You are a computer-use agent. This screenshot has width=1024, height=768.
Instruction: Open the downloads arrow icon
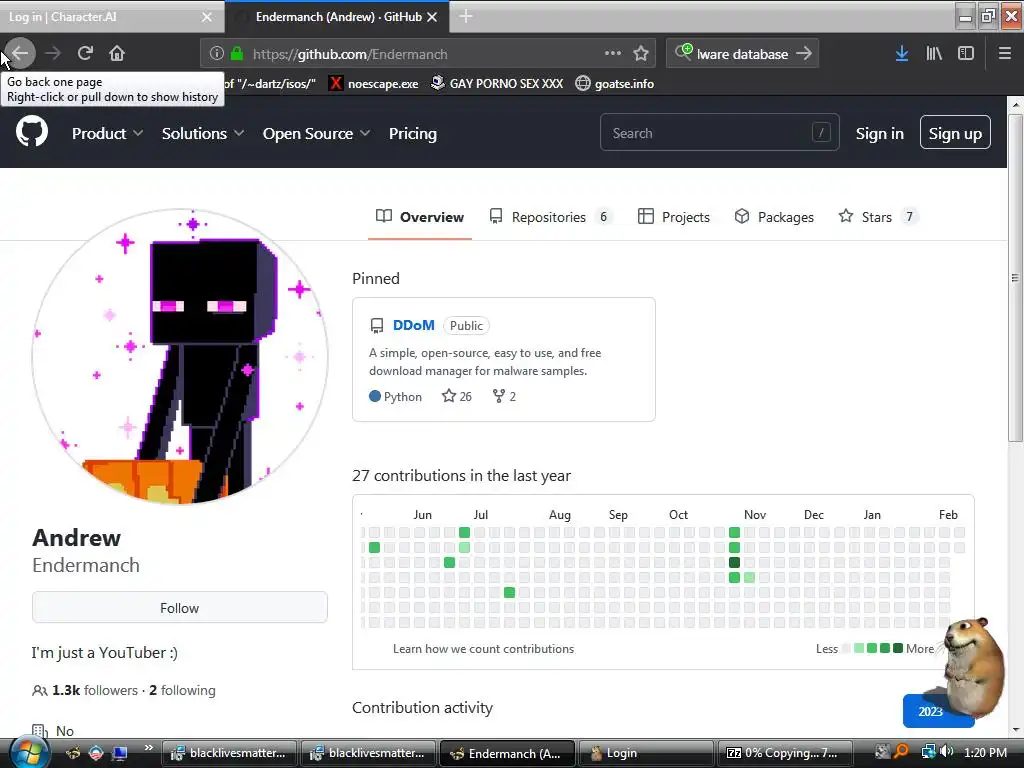coord(902,54)
